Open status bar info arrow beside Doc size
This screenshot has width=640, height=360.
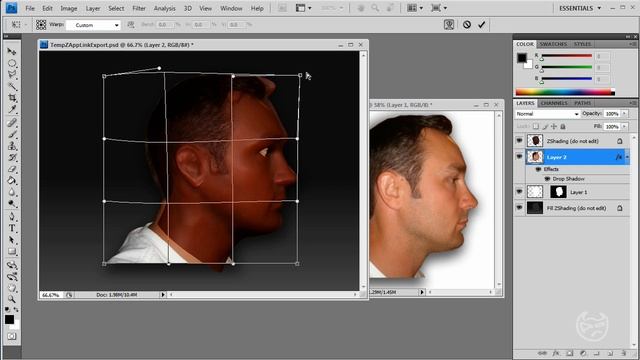(x=163, y=294)
